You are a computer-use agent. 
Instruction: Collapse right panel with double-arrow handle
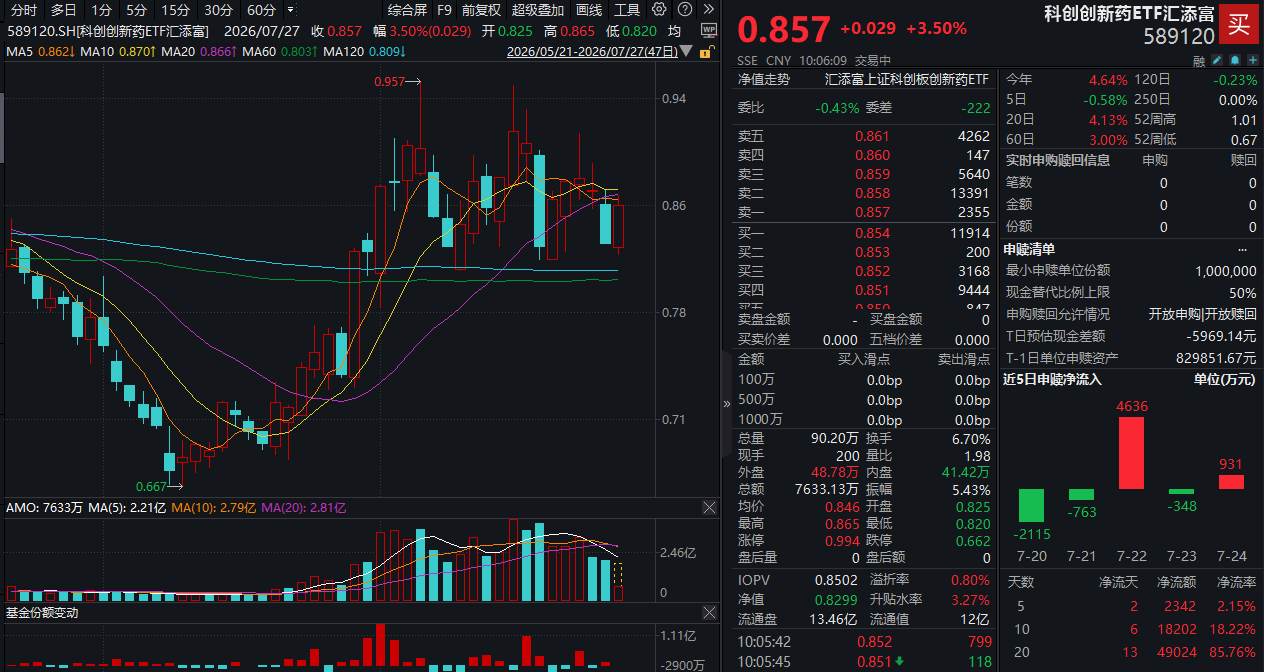pyautogui.click(x=727, y=404)
